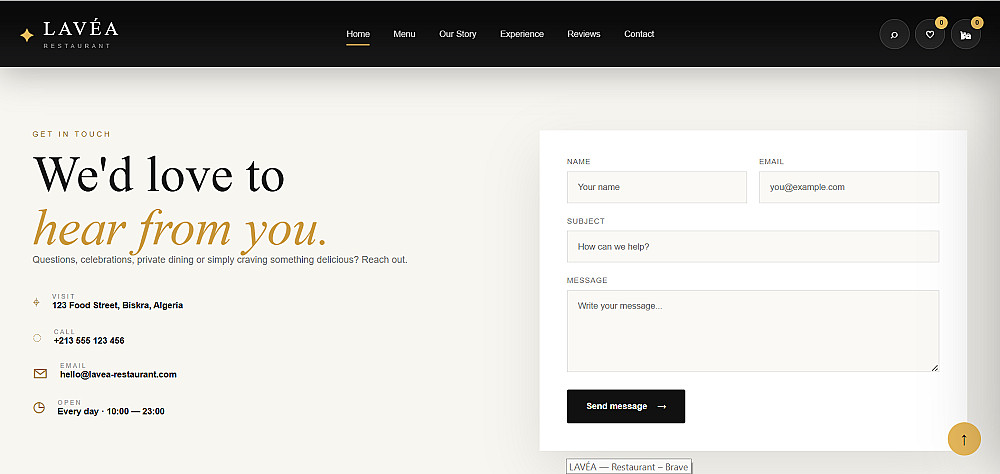The image size is (1000, 474).
Task: Go to Contact in navigation
Action: click(x=639, y=34)
